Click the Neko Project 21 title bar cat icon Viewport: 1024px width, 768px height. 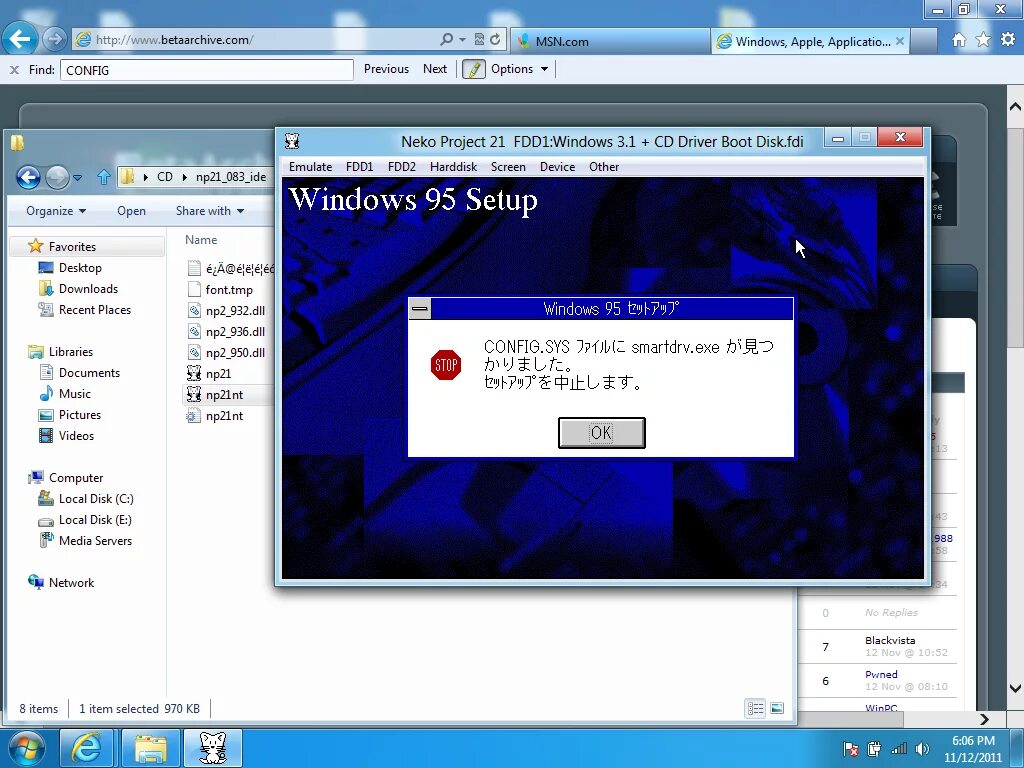292,140
